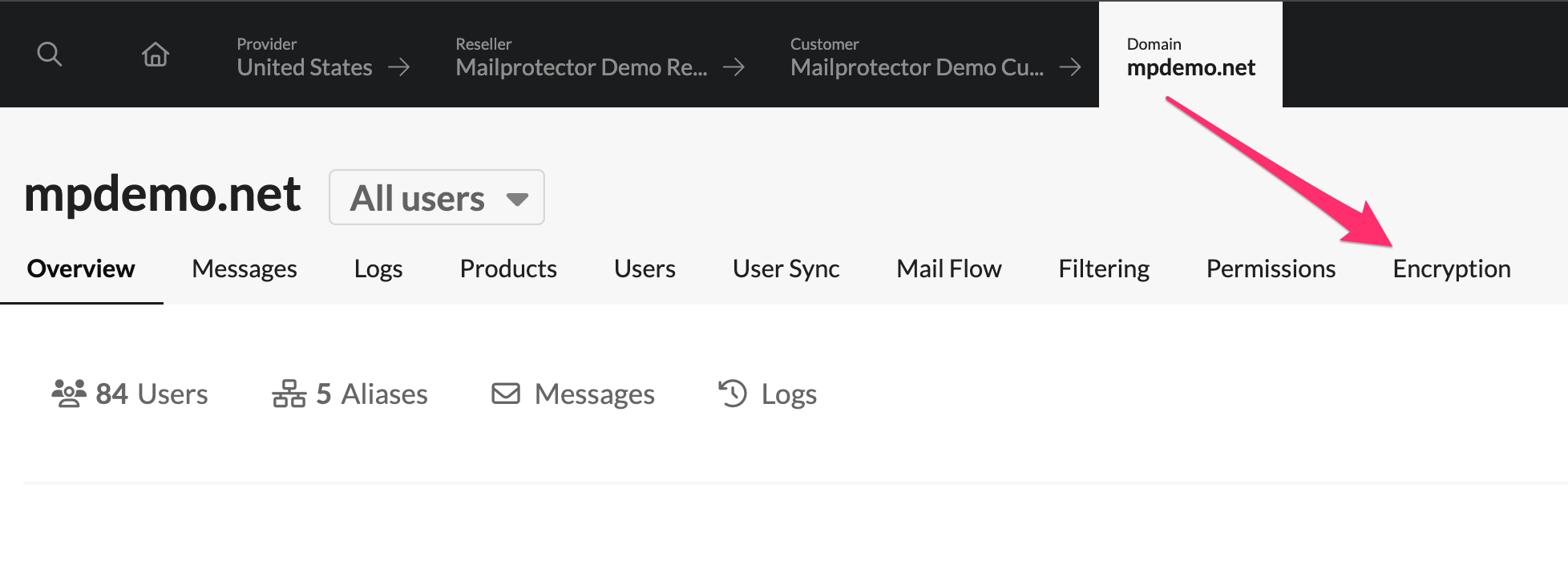Click the envelope icon next to Messages
1568x561 pixels.
point(506,394)
